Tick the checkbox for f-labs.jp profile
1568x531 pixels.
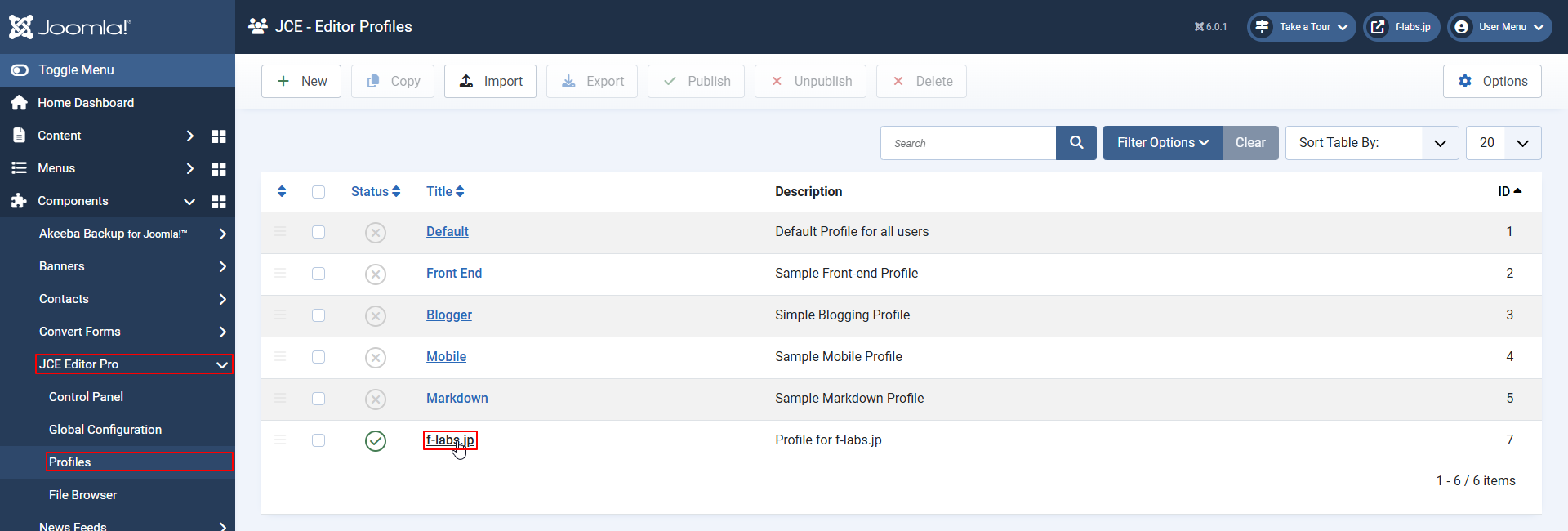(x=318, y=440)
